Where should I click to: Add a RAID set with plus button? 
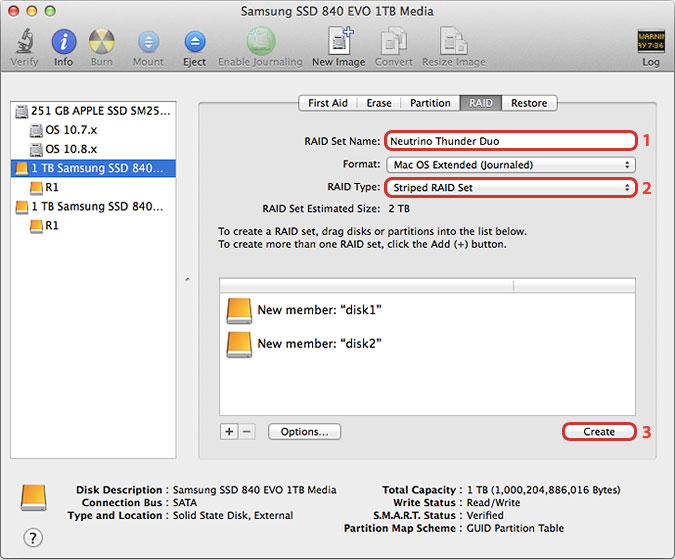pos(229,432)
